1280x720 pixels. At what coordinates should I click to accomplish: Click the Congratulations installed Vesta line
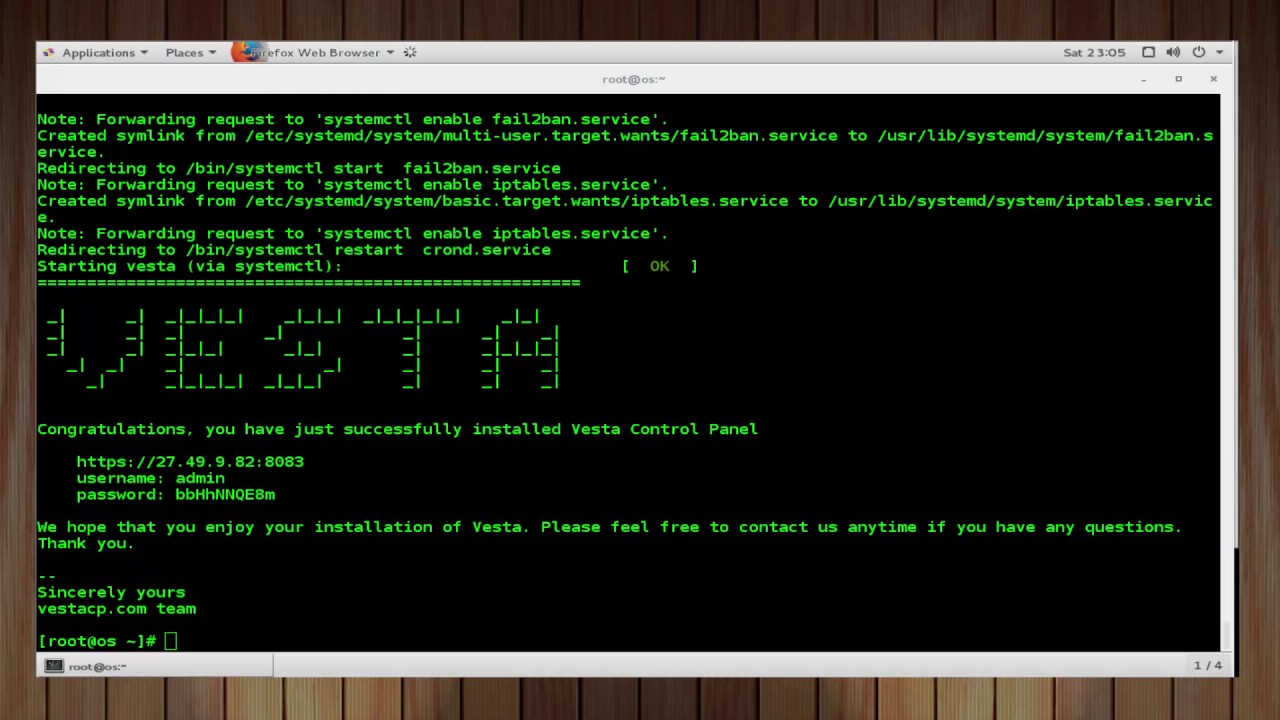(397, 429)
